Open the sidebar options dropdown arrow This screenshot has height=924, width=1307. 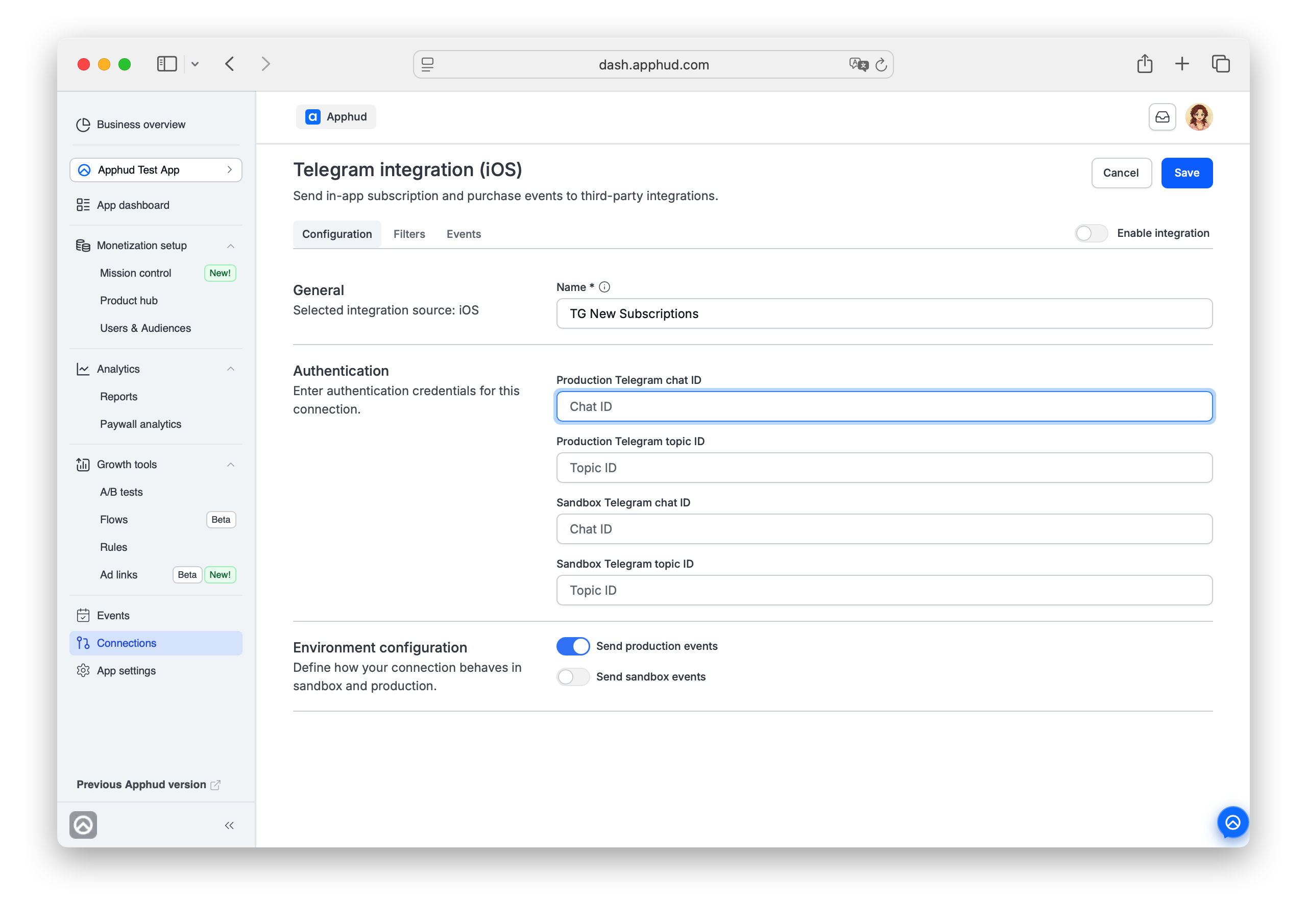coord(195,64)
